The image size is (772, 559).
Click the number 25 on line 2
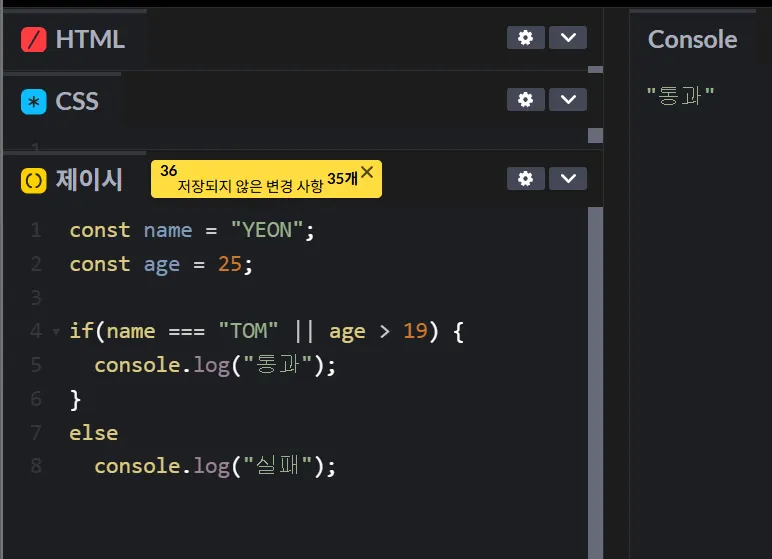pyautogui.click(x=230, y=264)
